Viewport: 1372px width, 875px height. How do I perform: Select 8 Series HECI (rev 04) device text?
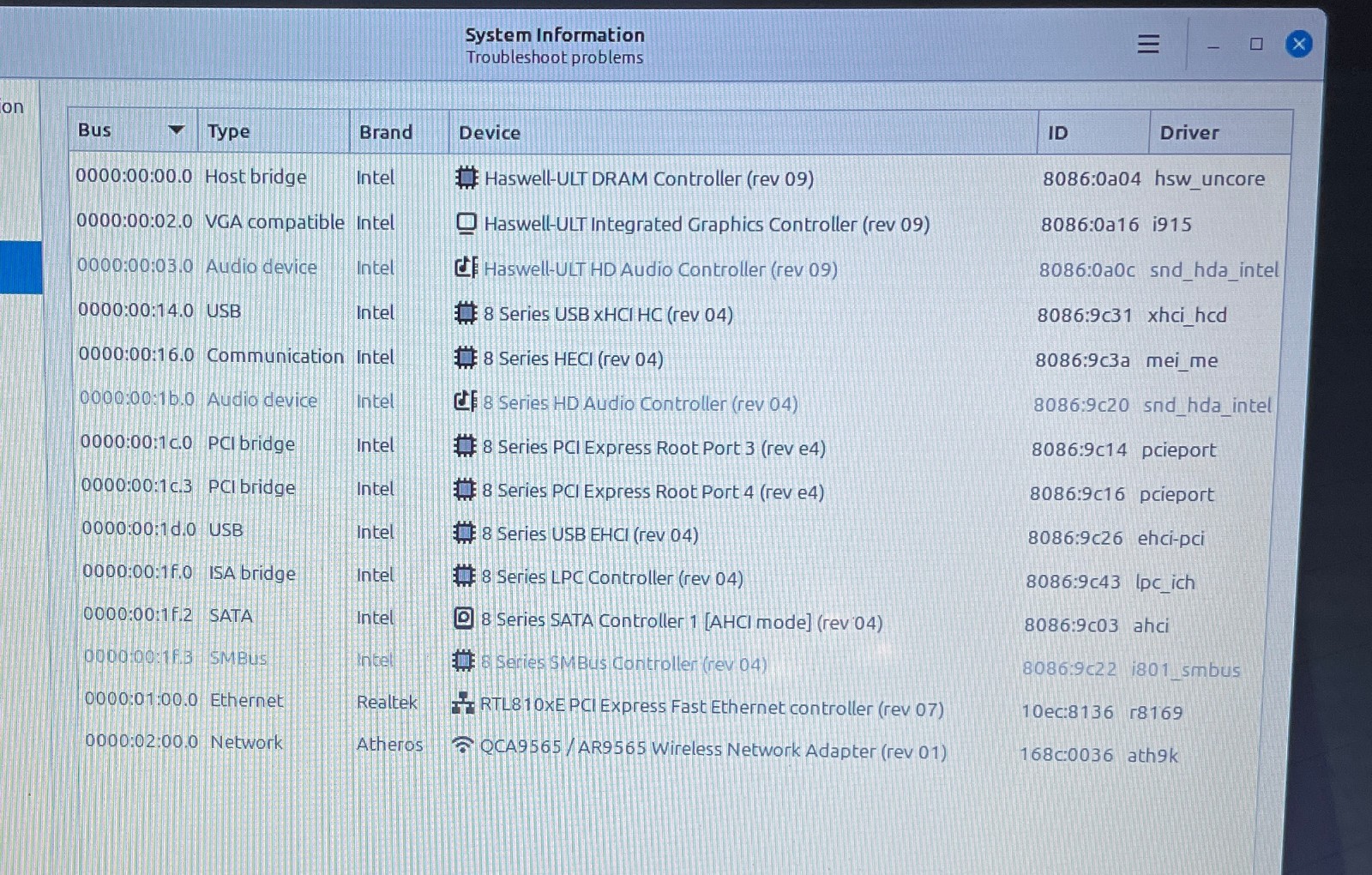[573, 359]
